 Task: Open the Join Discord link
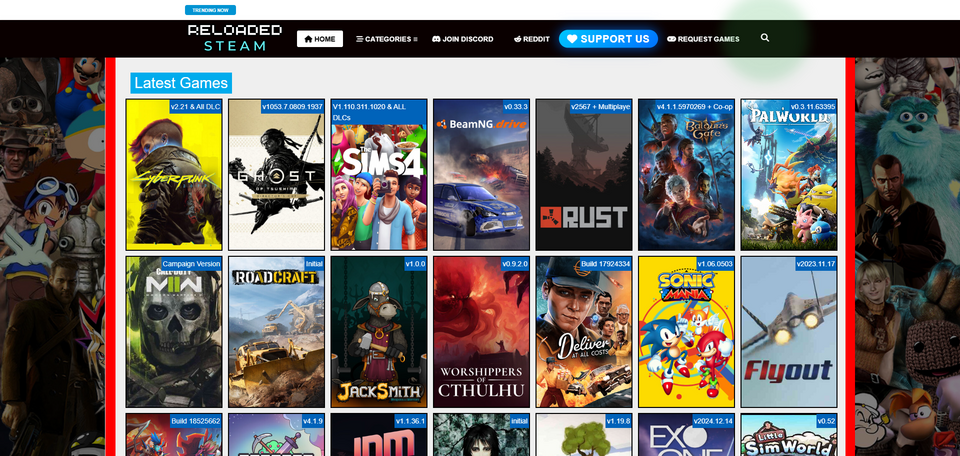(462, 39)
